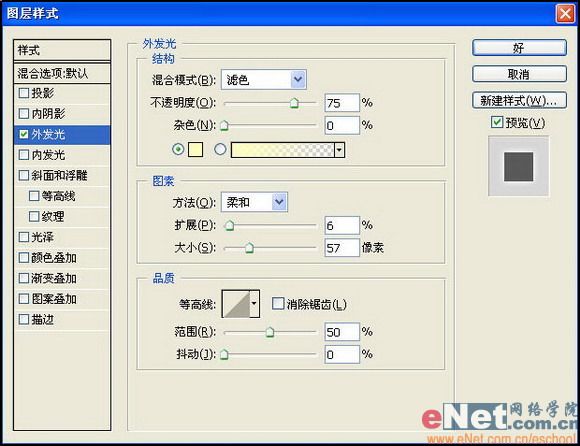Close the 图层样式 dialog window
The height and width of the screenshot is (446, 580).
point(565,13)
